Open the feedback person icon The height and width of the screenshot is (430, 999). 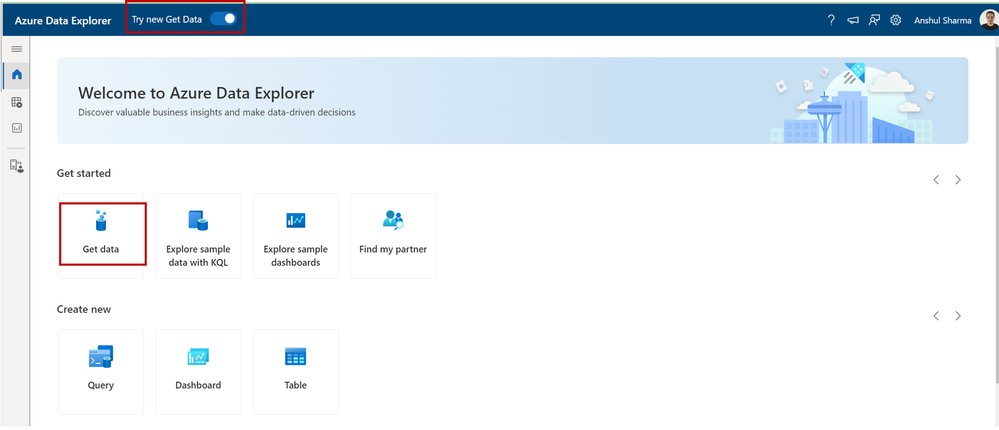[x=874, y=20]
